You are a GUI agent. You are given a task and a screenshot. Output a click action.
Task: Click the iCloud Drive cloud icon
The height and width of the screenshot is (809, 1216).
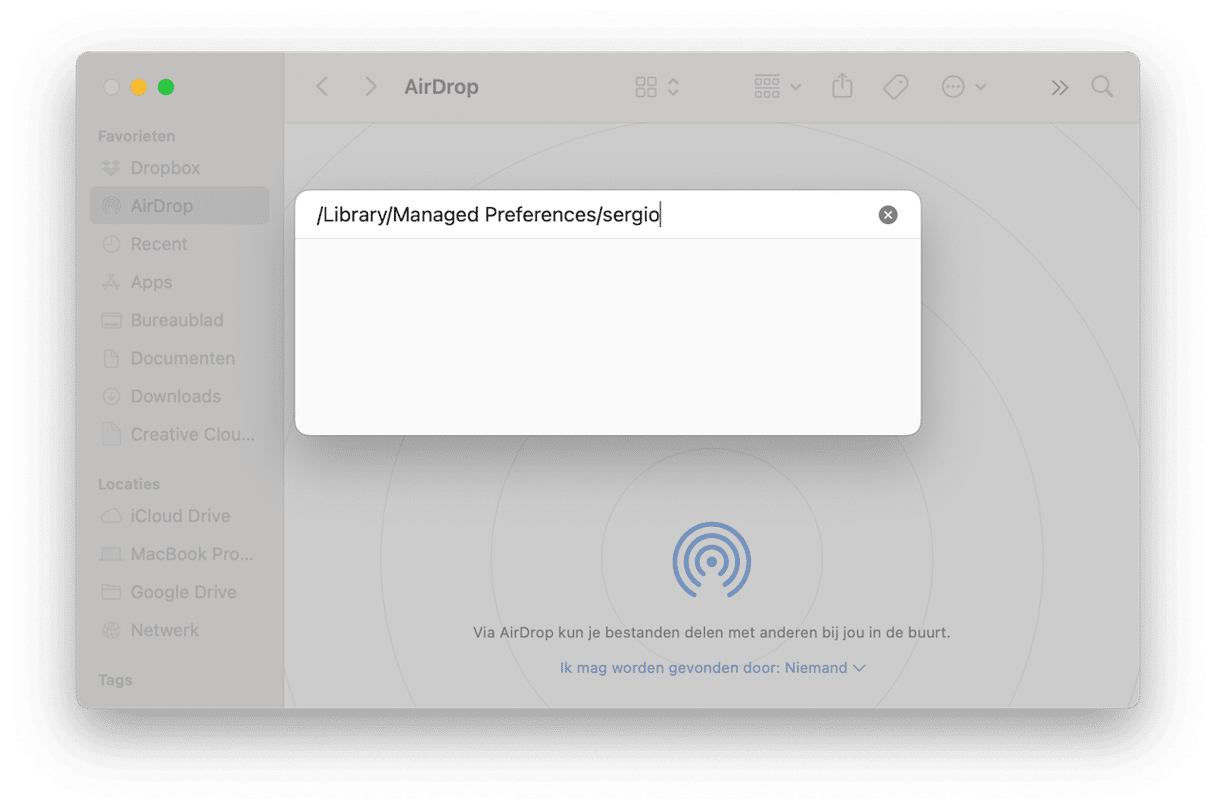tap(112, 516)
